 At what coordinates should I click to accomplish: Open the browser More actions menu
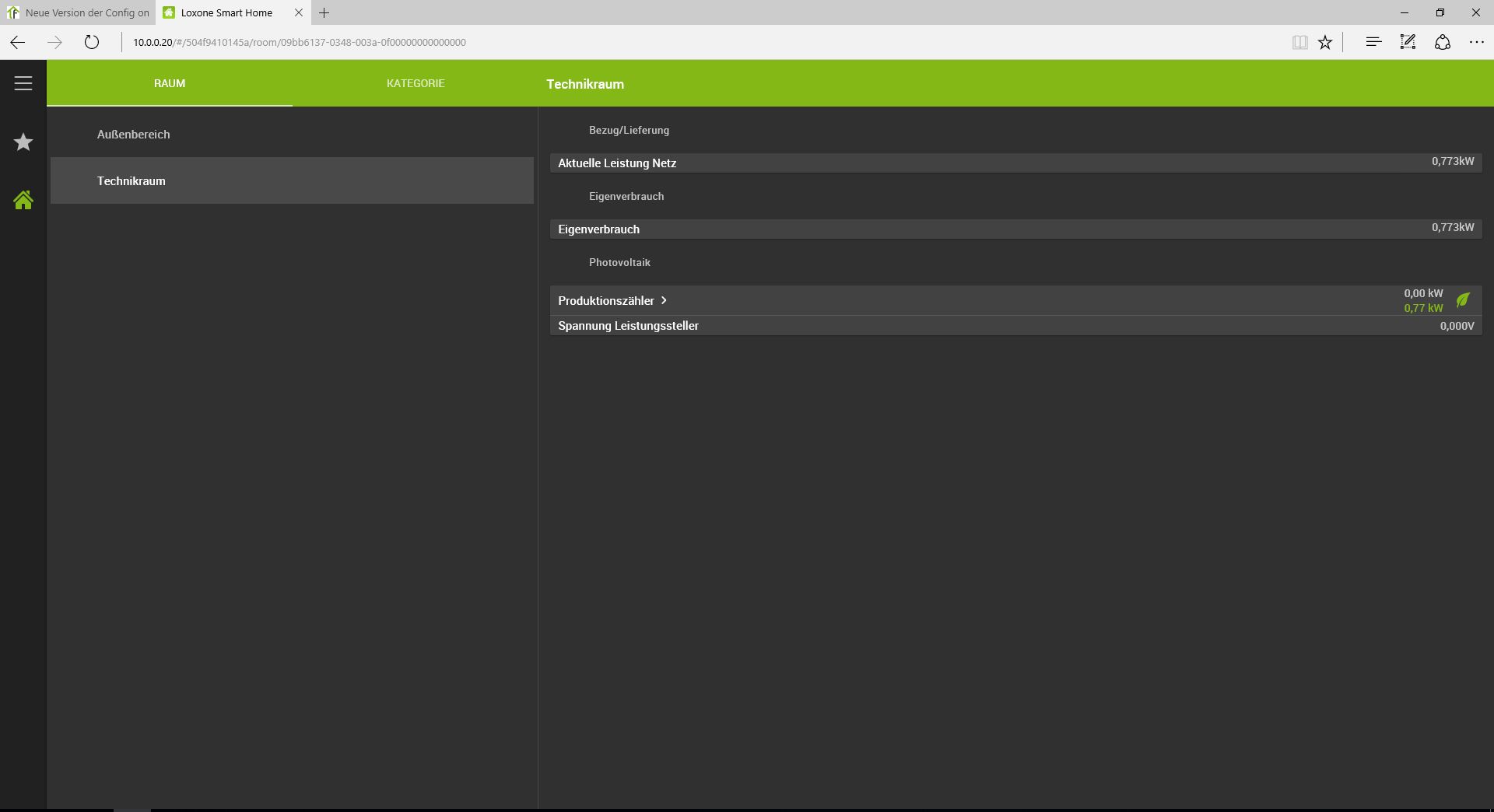(x=1477, y=42)
